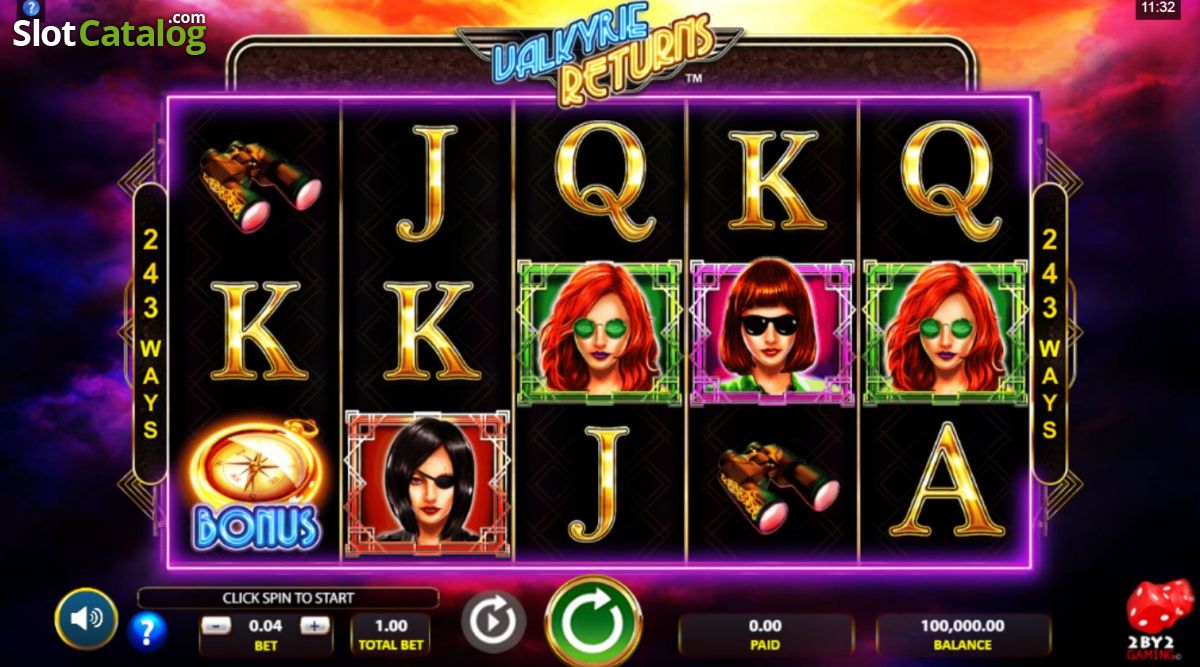The width and height of the screenshot is (1200, 667).
Task: Select the eyepatch woman symbol
Action: pos(428,483)
